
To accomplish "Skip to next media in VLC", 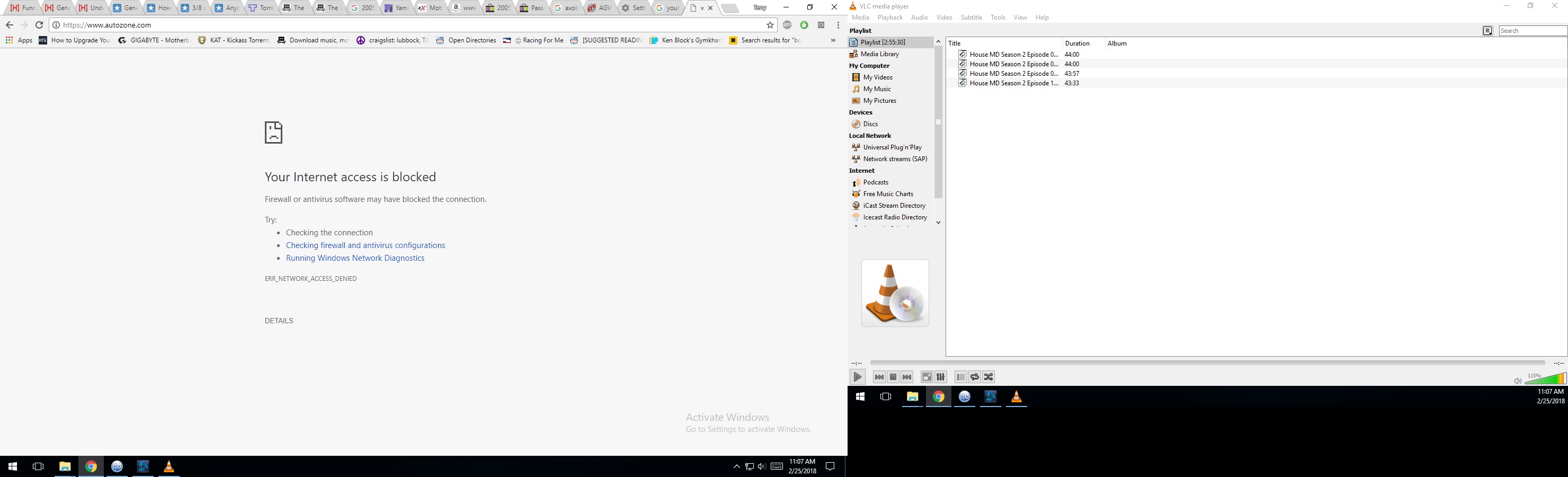I will pyautogui.click(x=907, y=377).
